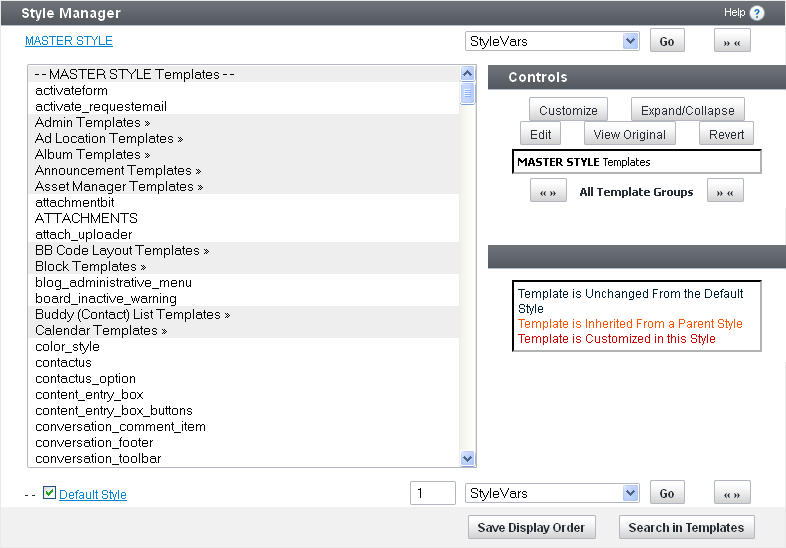
Task: Select the MASTER STYLE Templates header row
Action: click(243, 74)
